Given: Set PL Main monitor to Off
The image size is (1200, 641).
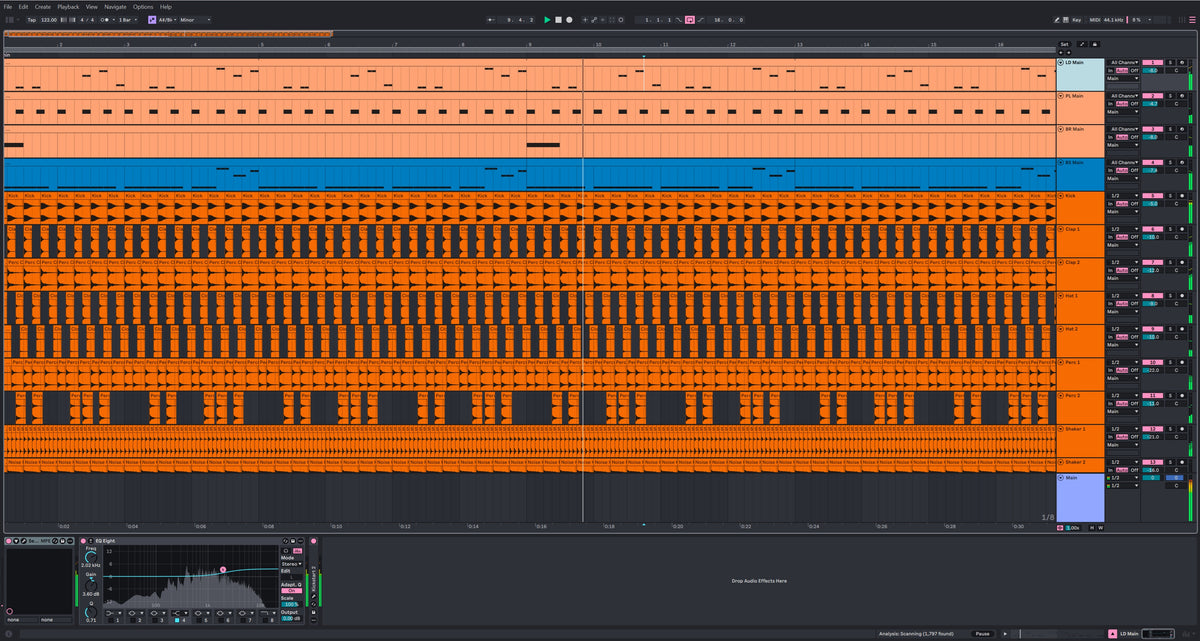Looking at the screenshot, I should click(1134, 104).
